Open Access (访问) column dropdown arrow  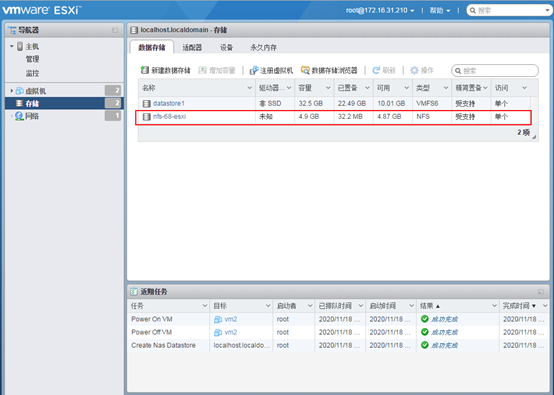(524, 88)
